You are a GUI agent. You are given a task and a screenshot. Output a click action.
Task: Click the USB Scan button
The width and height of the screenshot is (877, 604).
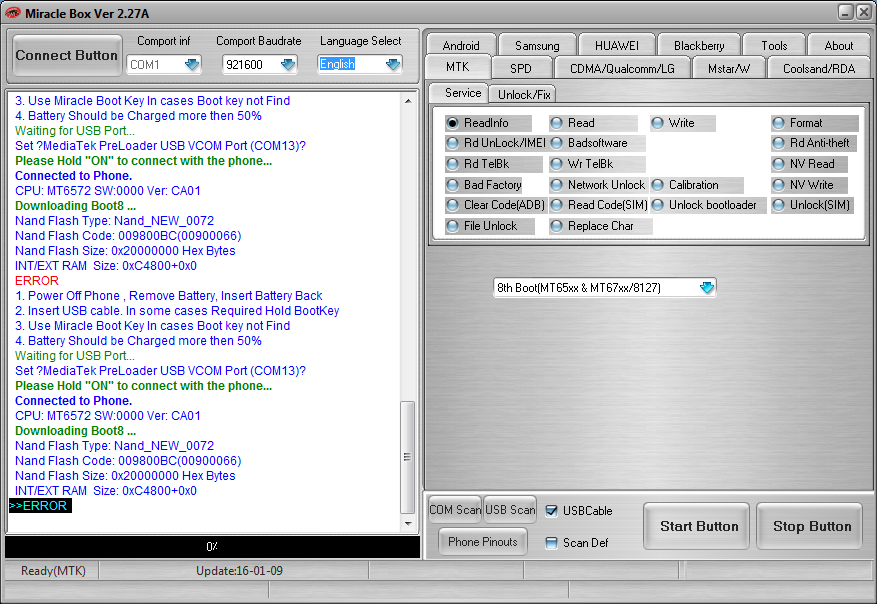(x=510, y=509)
